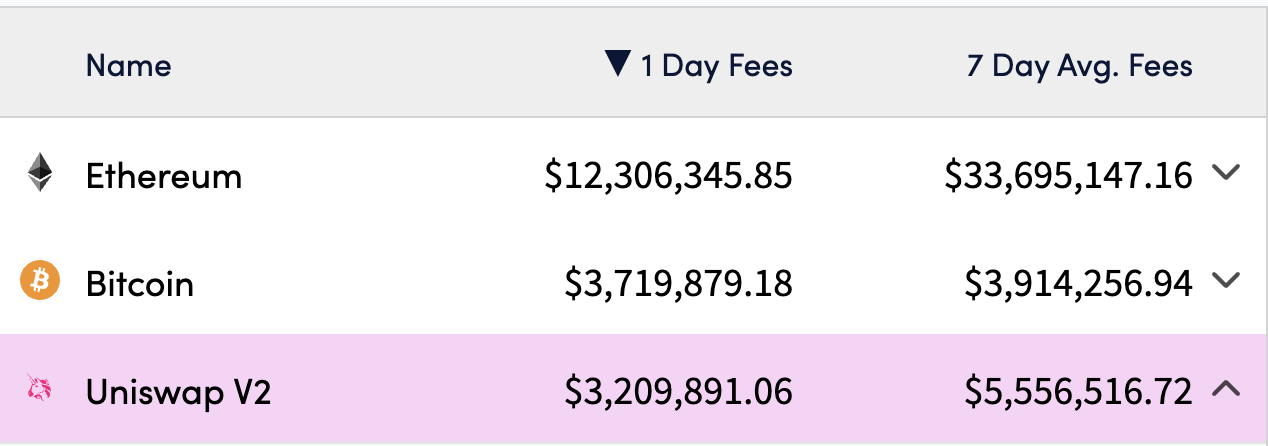Sort by 1 Day Fees column header
Screen dimensions: 1268x446
(x=716, y=67)
